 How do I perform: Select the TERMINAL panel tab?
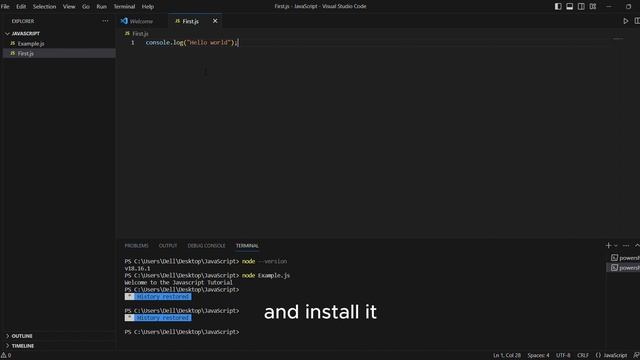247,246
